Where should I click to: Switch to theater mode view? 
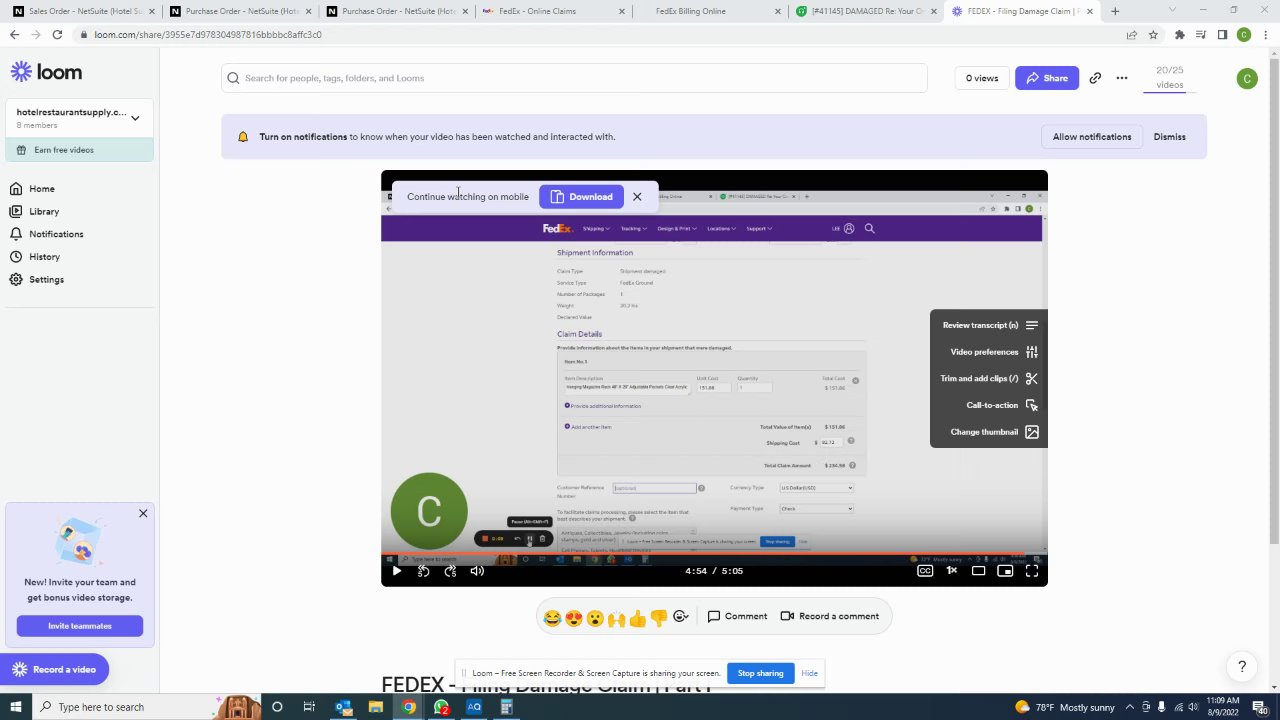(978, 571)
